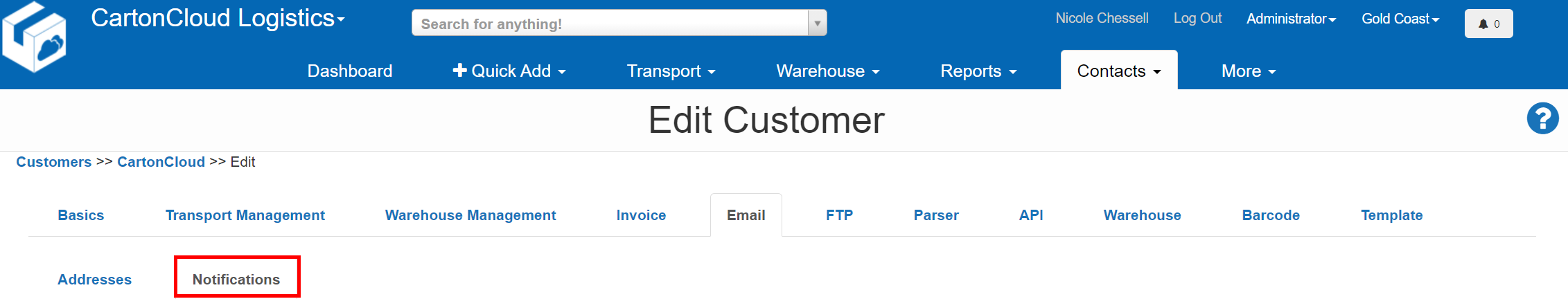Switch to the Addresses sub-tab

pyautogui.click(x=94, y=280)
